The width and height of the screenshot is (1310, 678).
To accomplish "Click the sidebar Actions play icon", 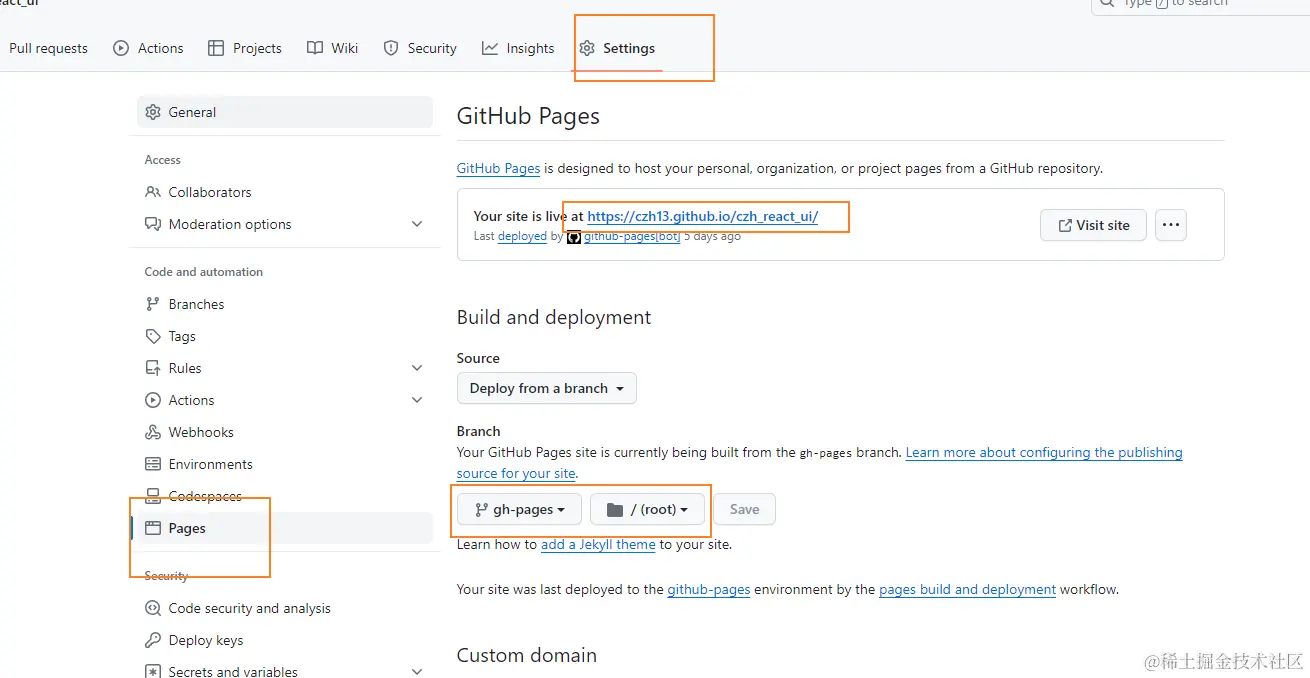I will tap(153, 400).
